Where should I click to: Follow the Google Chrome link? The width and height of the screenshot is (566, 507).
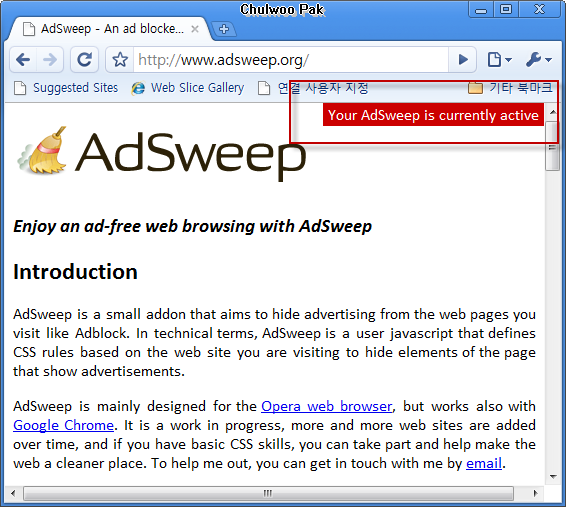coord(64,425)
